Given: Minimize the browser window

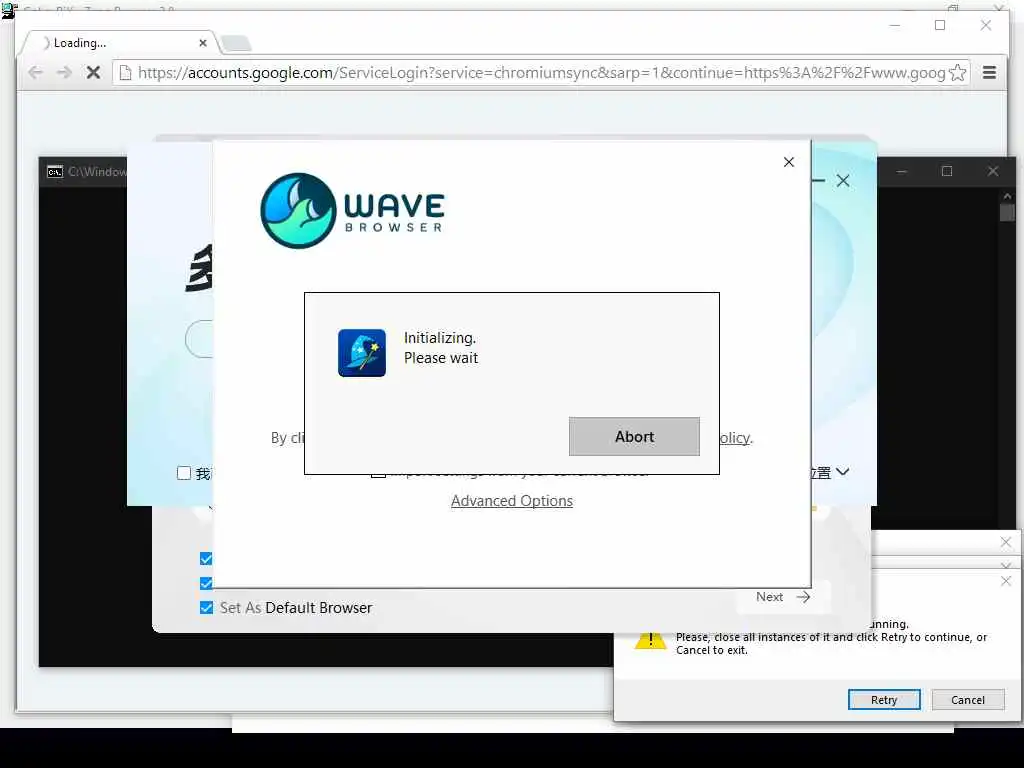Looking at the screenshot, I should point(895,25).
